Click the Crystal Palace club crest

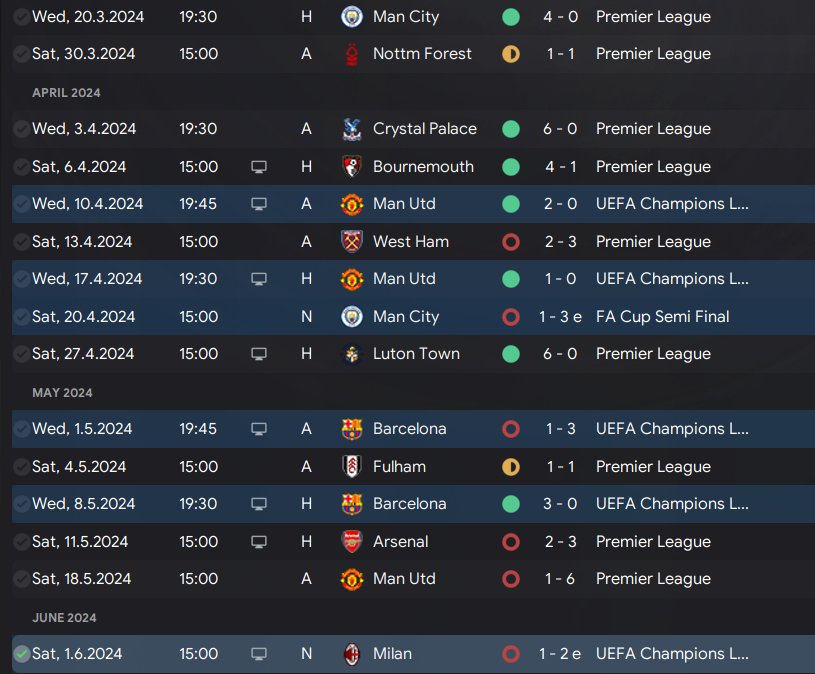coord(351,129)
